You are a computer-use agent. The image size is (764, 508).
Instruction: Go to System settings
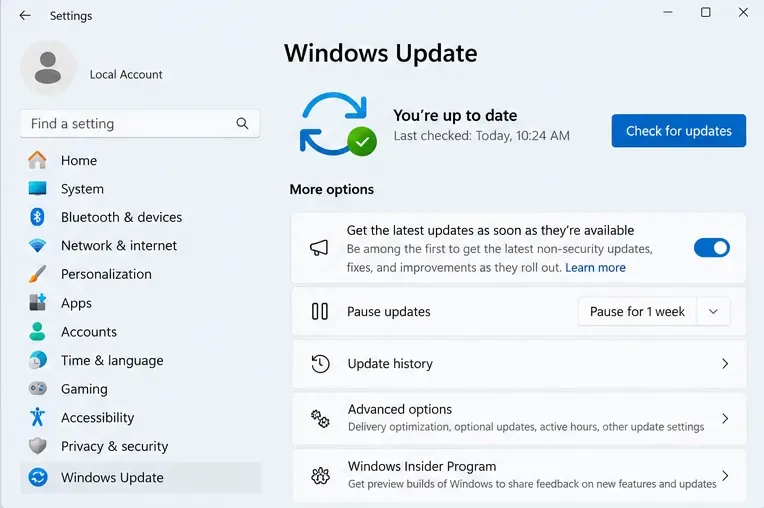click(x=82, y=189)
